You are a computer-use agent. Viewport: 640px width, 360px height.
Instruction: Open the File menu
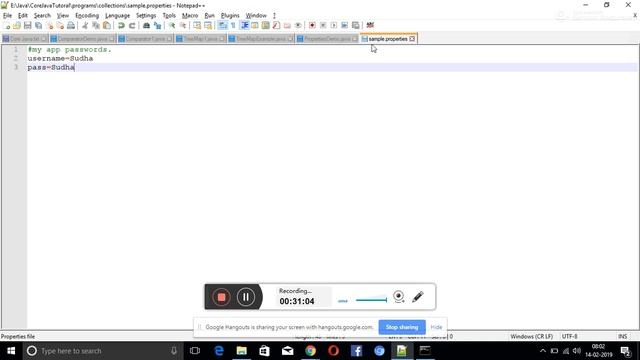coord(7,16)
